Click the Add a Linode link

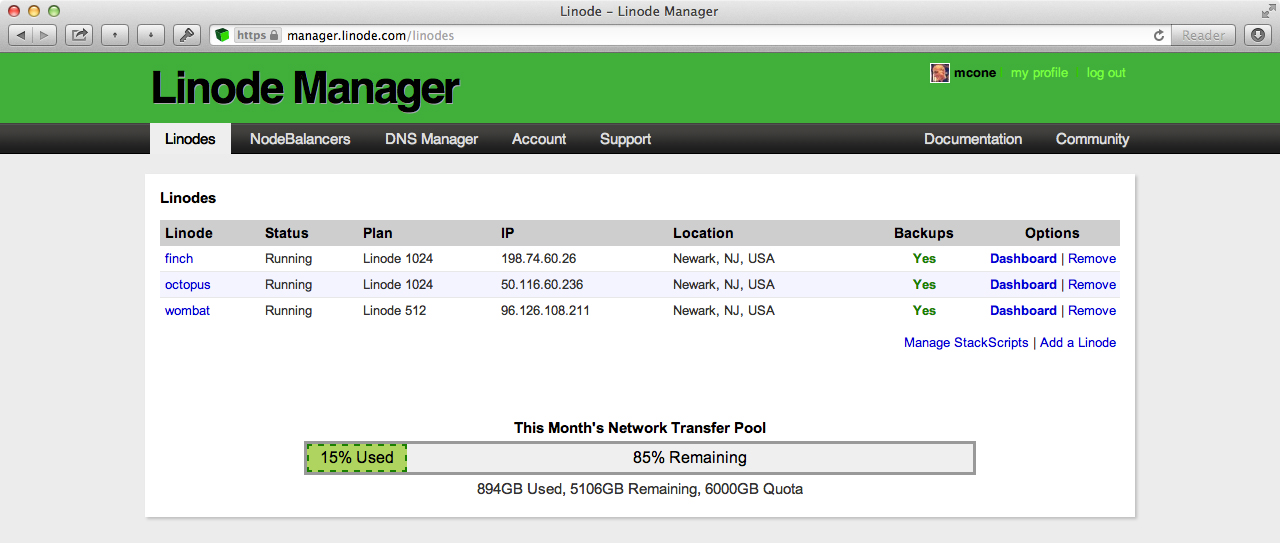point(1078,343)
